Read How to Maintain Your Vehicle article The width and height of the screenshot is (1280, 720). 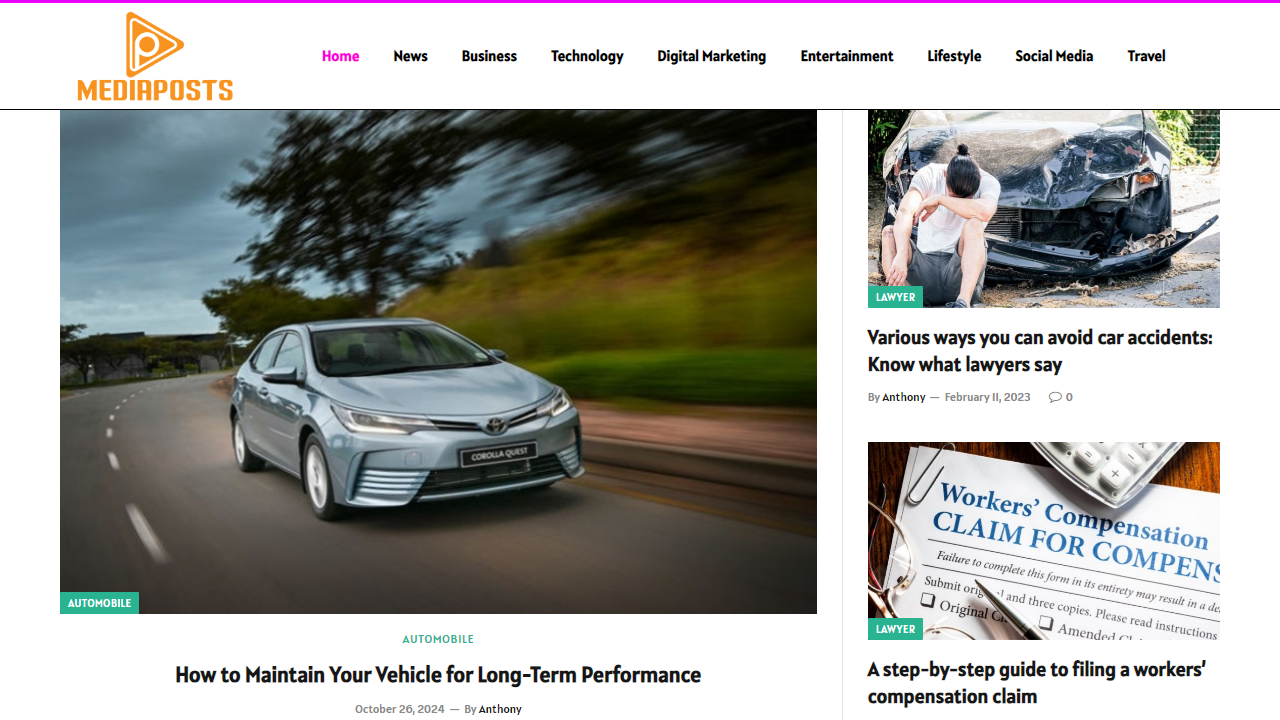click(438, 675)
